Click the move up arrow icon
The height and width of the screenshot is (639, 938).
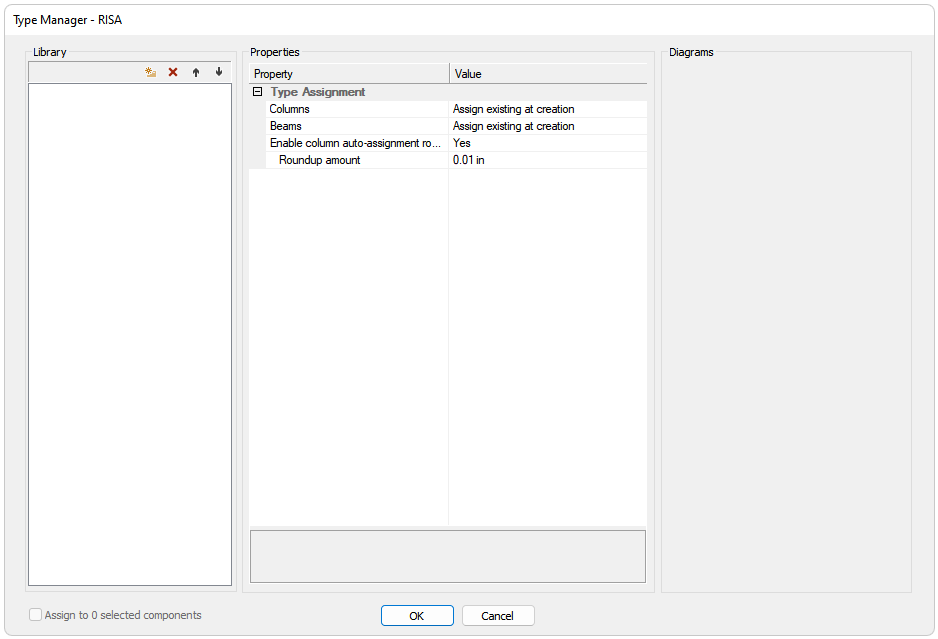click(x=196, y=72)
